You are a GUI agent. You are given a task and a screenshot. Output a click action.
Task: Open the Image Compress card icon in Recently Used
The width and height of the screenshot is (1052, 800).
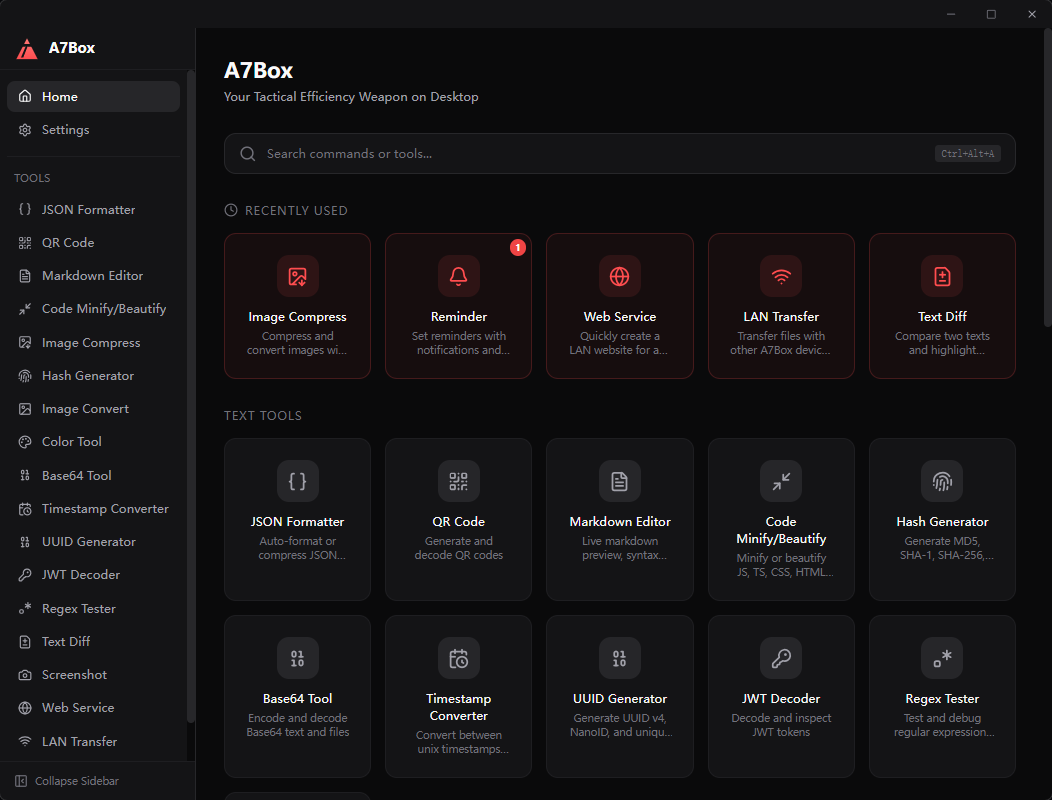pyautogui.click(x=297, y=276)
